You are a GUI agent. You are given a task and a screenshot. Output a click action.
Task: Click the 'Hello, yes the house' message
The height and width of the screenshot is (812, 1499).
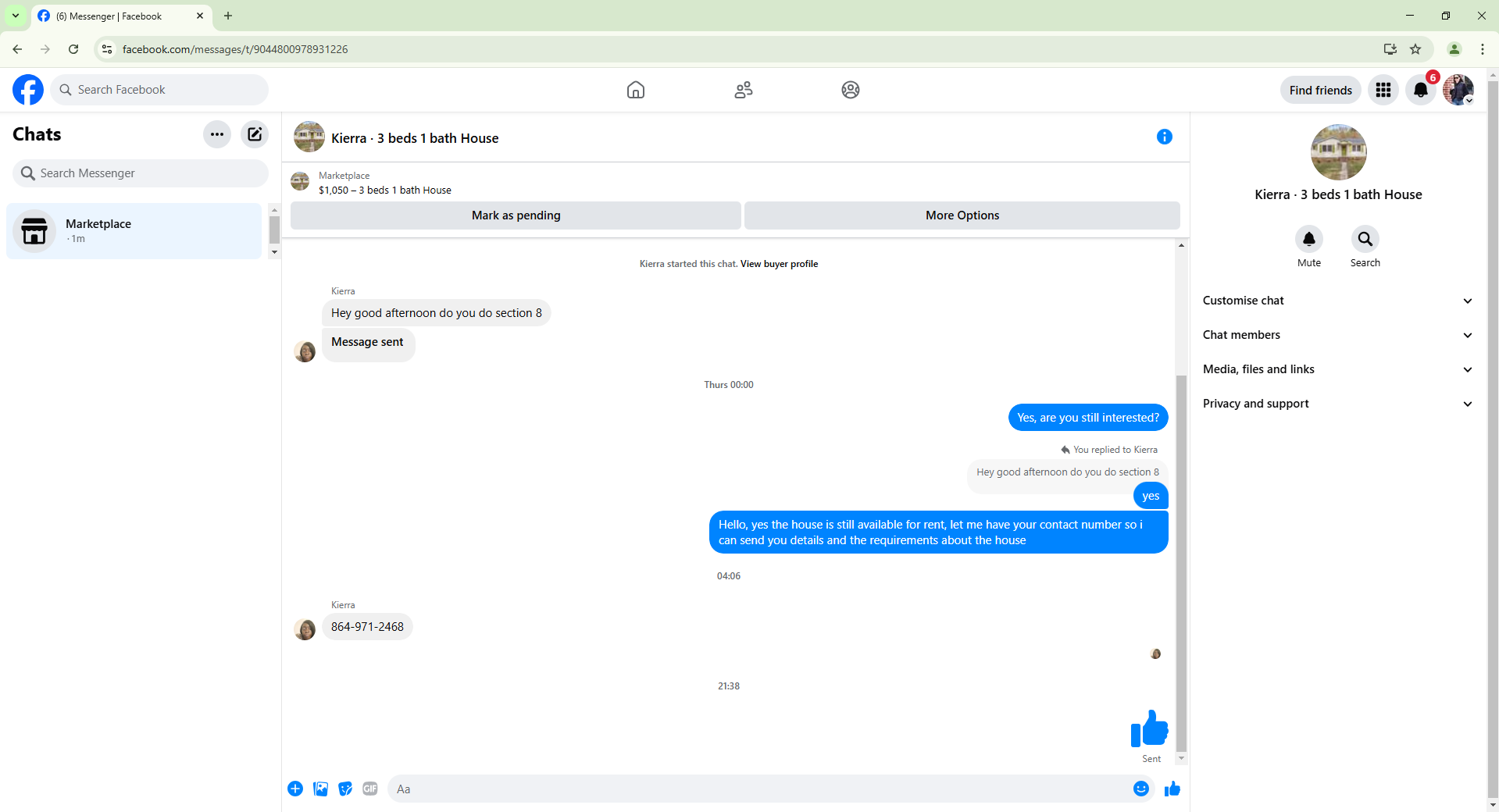pos(939,532)
